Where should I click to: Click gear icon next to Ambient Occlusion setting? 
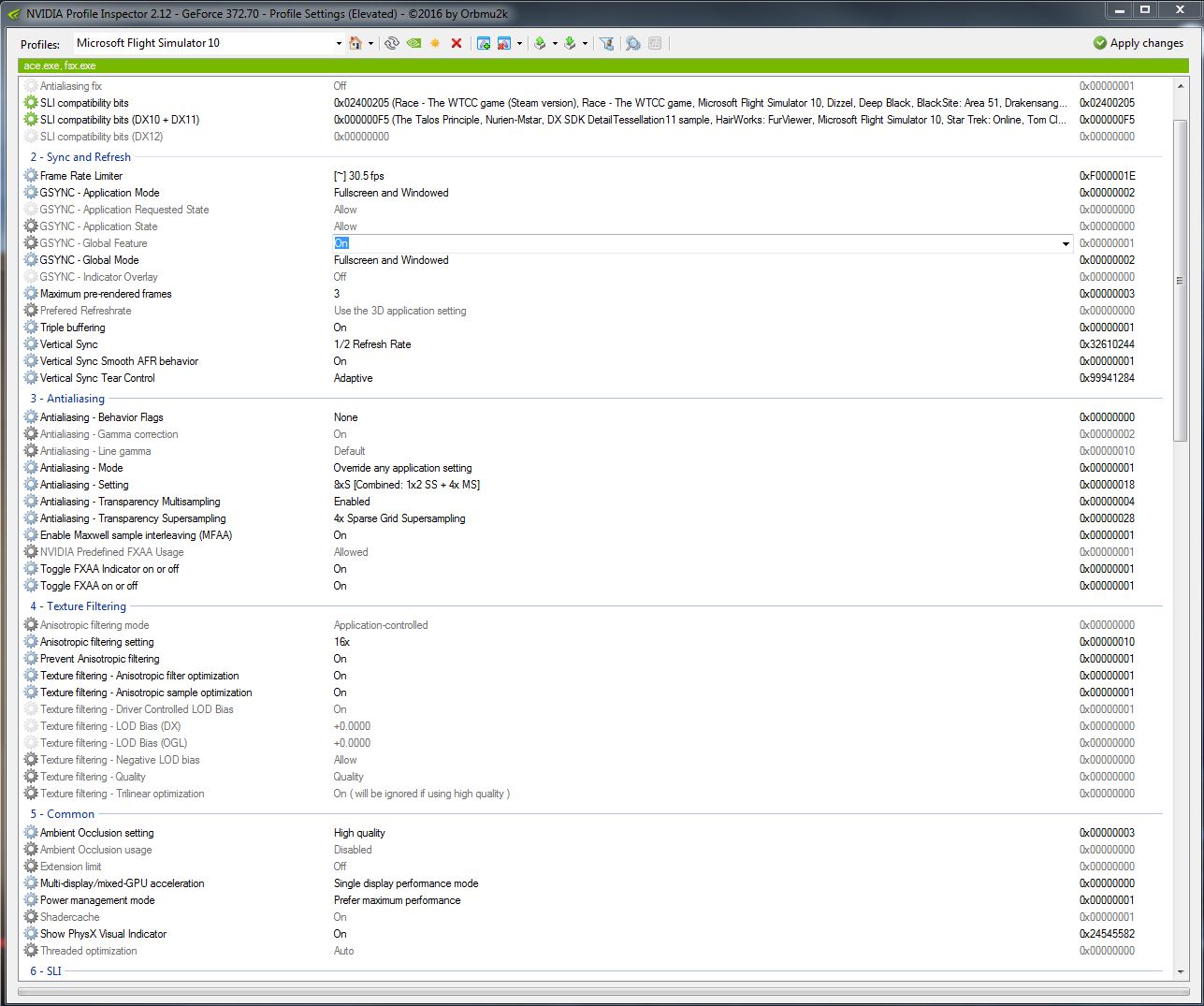point(31,833)
